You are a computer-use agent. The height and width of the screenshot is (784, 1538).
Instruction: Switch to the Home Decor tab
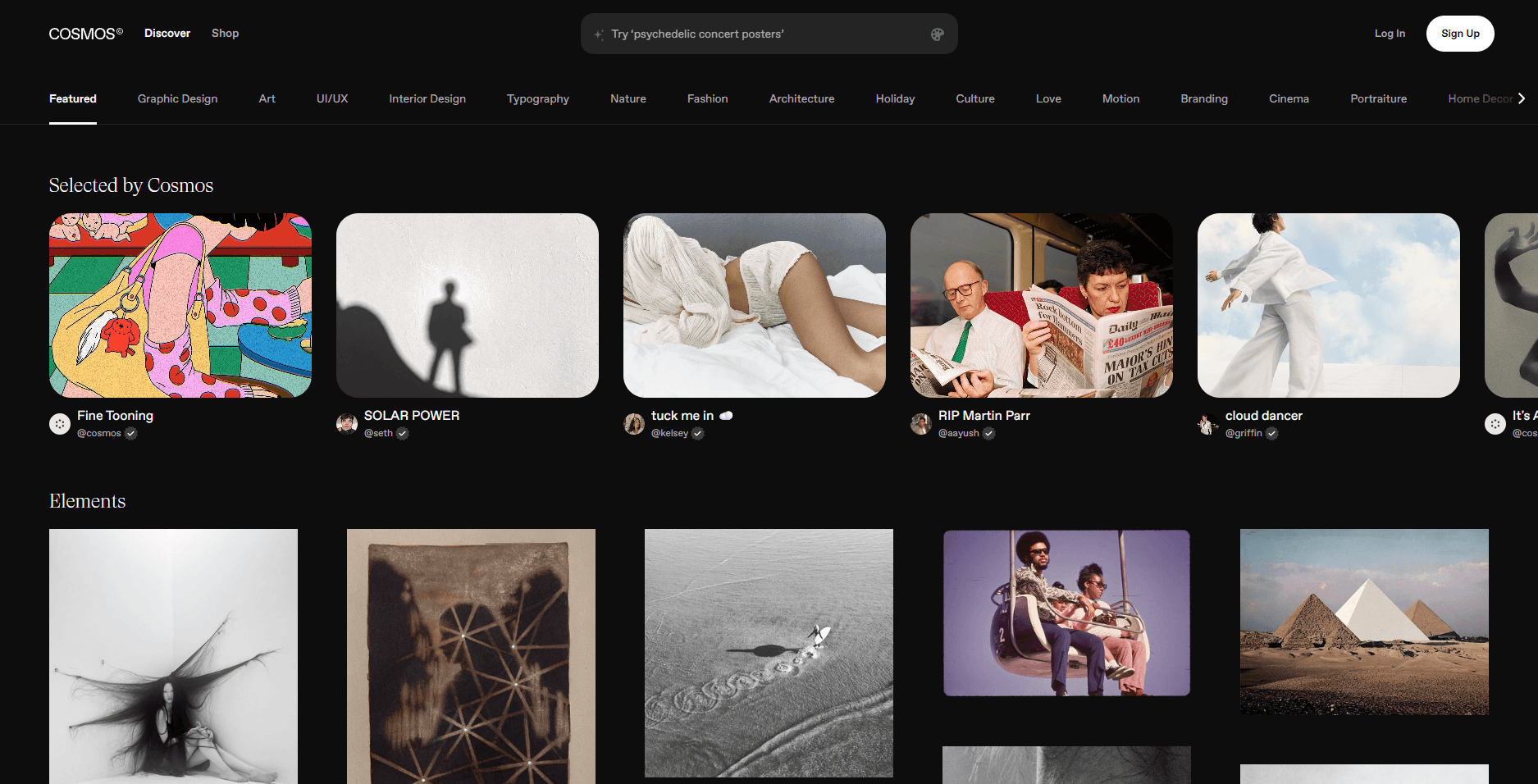click(1480, 98)
